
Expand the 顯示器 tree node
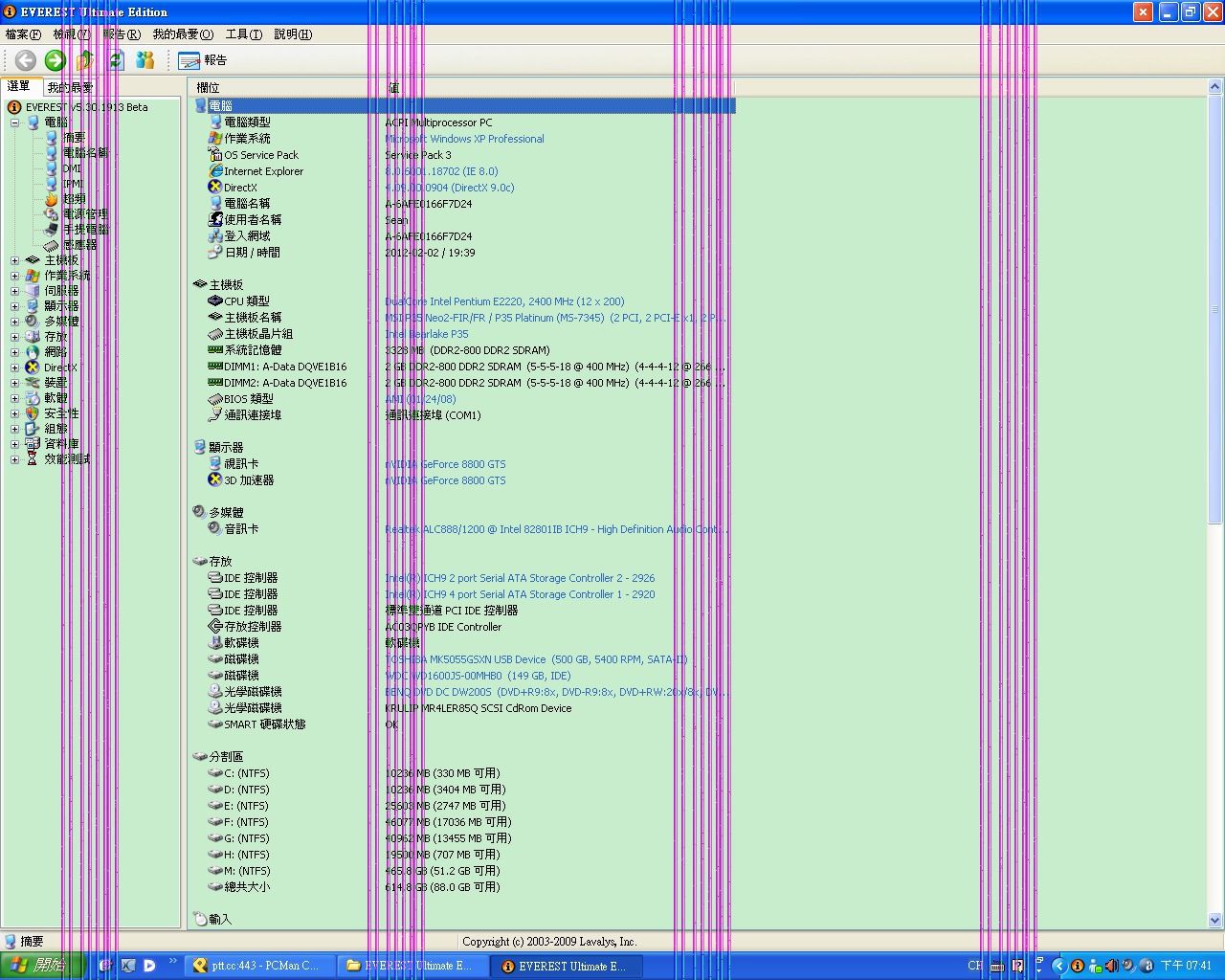pos(14,306)
